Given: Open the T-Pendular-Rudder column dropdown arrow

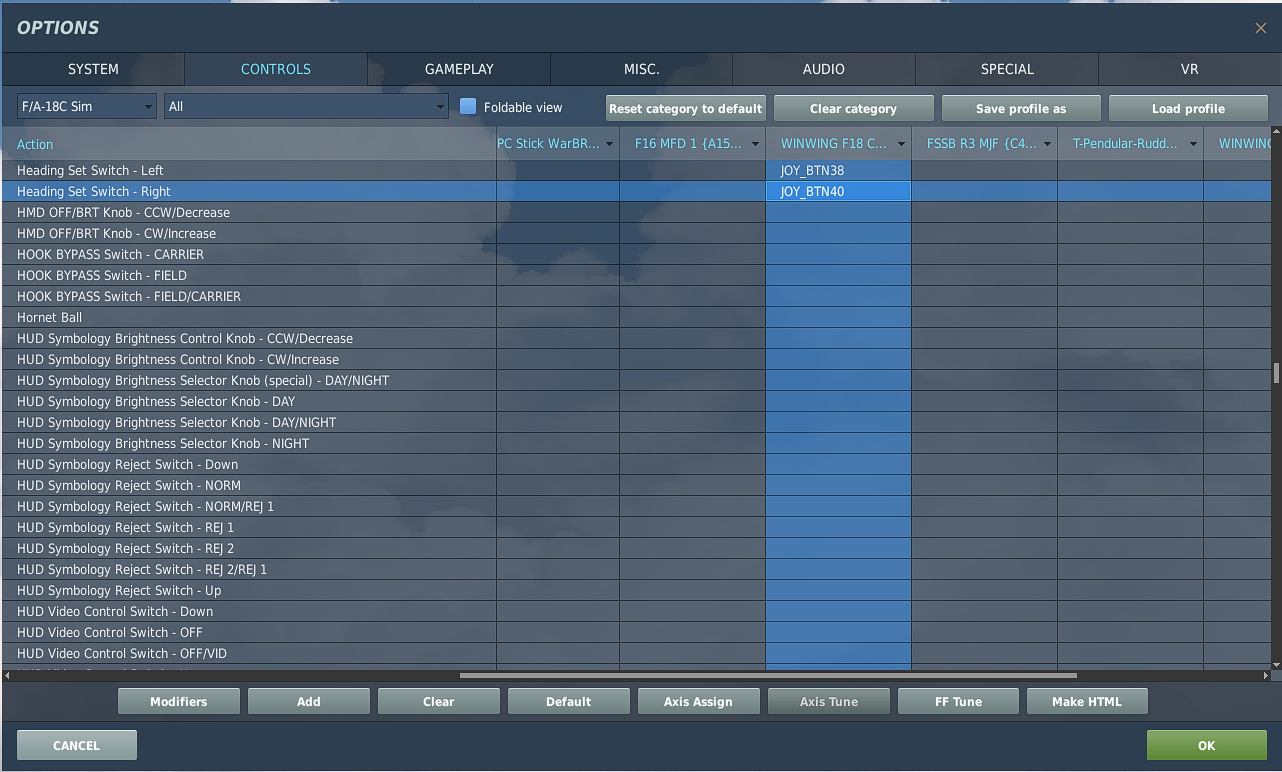Looking at the screenshot, I should (x=1193, y=144).
